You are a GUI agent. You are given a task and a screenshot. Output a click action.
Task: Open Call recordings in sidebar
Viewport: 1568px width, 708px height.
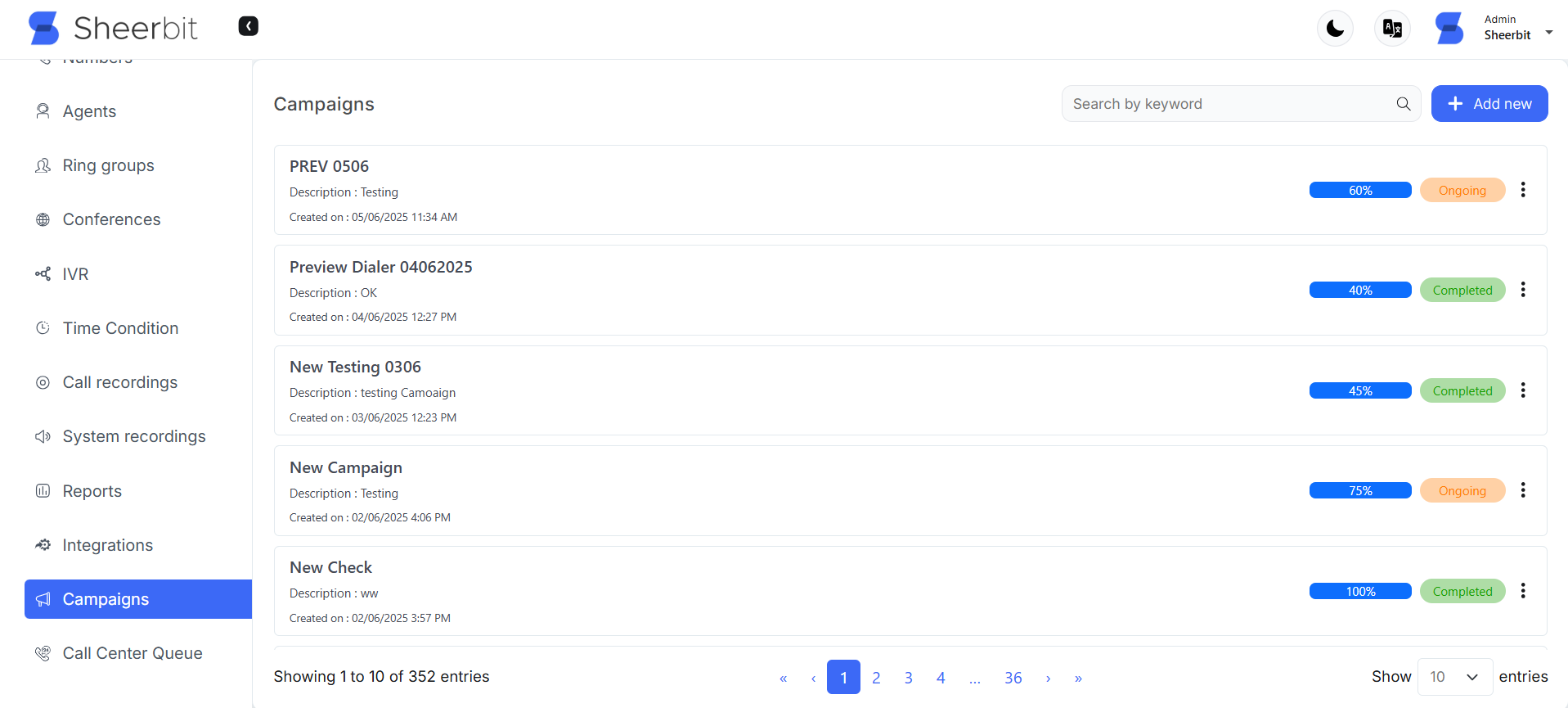tap(119, 382)
